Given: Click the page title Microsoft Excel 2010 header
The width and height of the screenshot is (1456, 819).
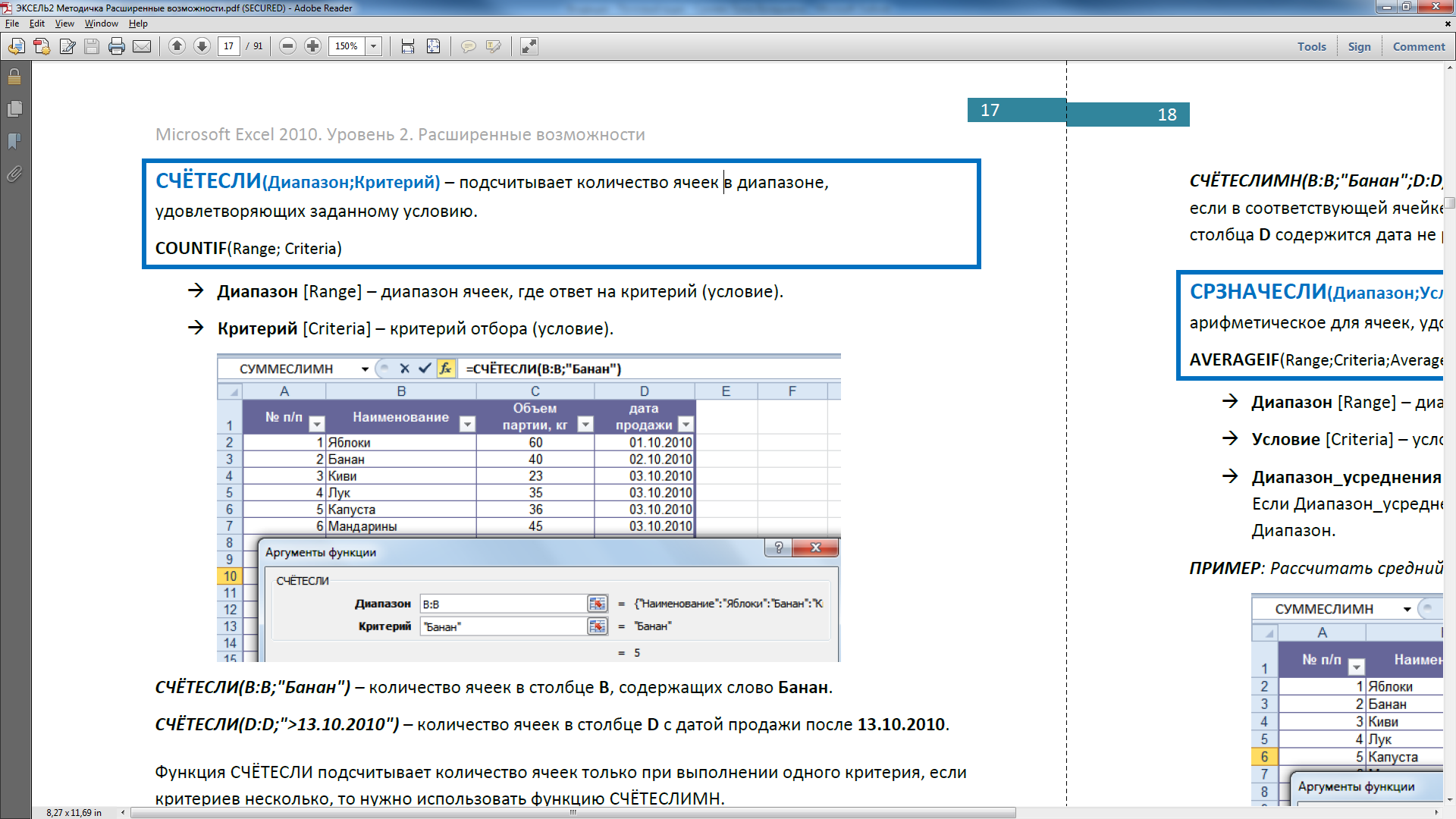Looking at the screenshot, I should 400,134.
